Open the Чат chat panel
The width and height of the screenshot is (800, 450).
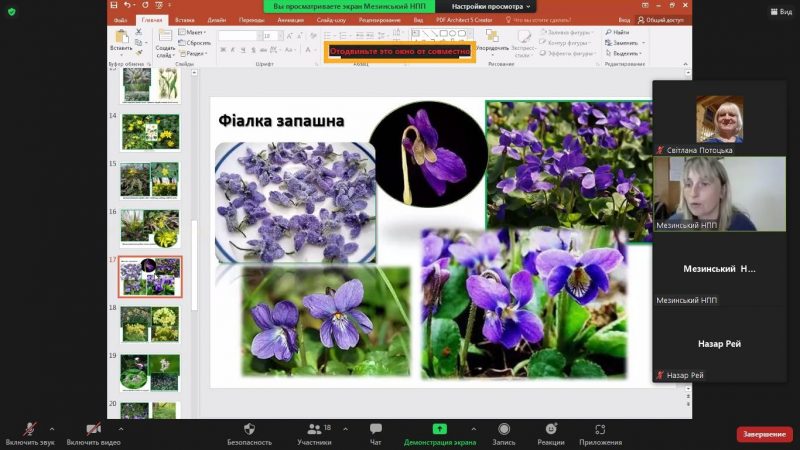(376, 429)
